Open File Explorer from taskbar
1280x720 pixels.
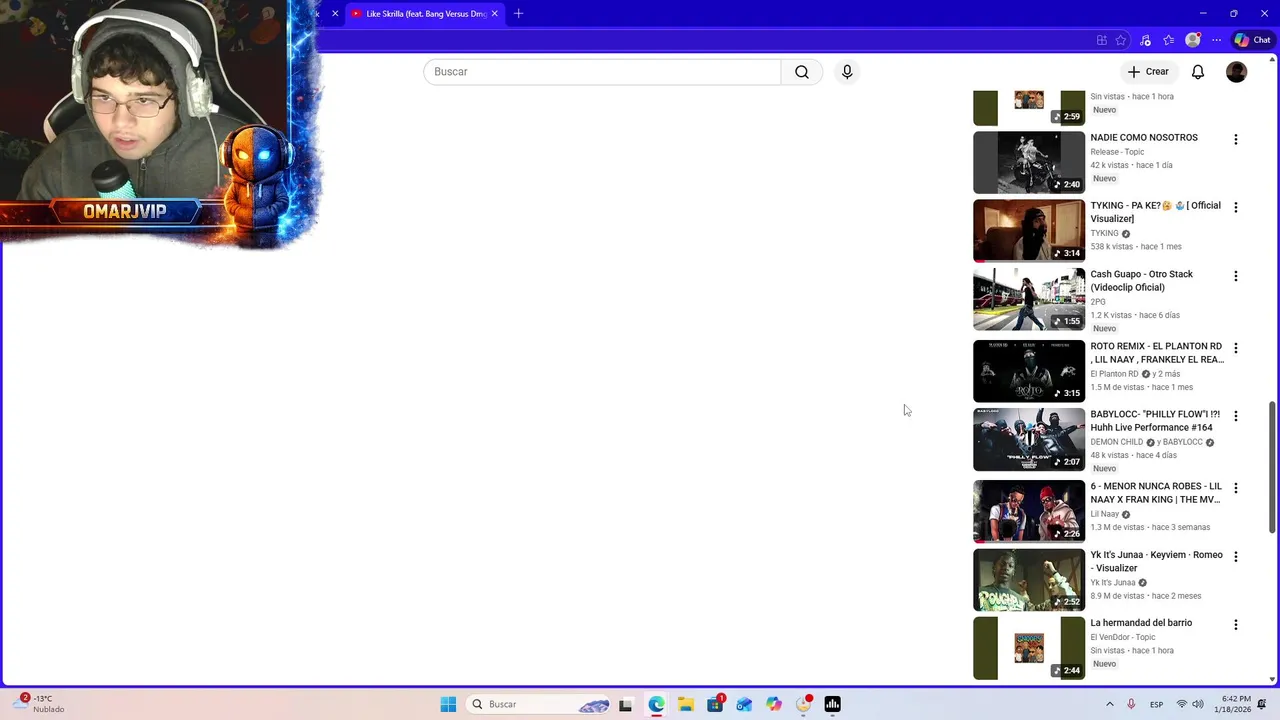685,704
